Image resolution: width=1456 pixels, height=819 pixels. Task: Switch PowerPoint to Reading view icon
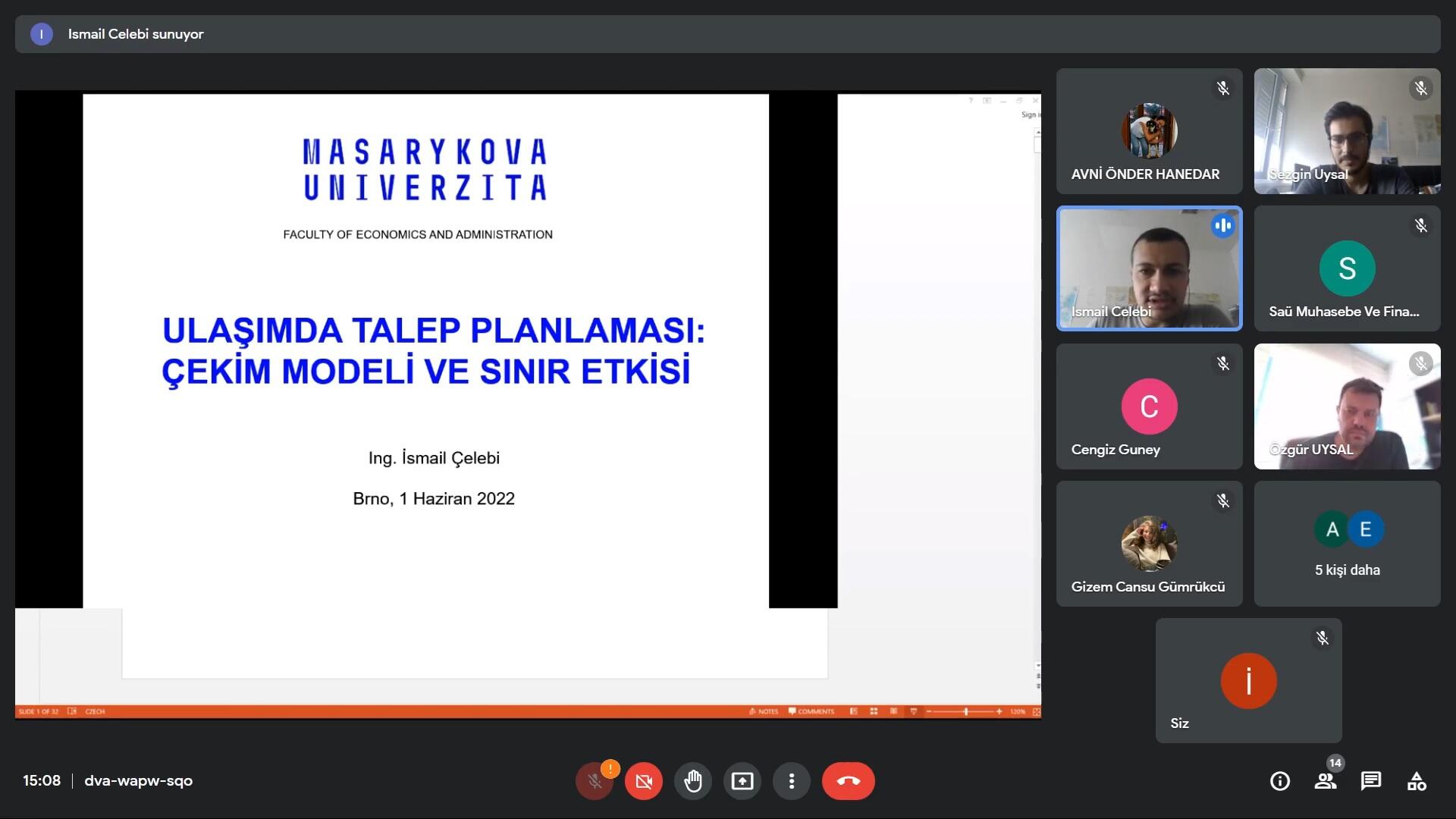click(893, 711)
